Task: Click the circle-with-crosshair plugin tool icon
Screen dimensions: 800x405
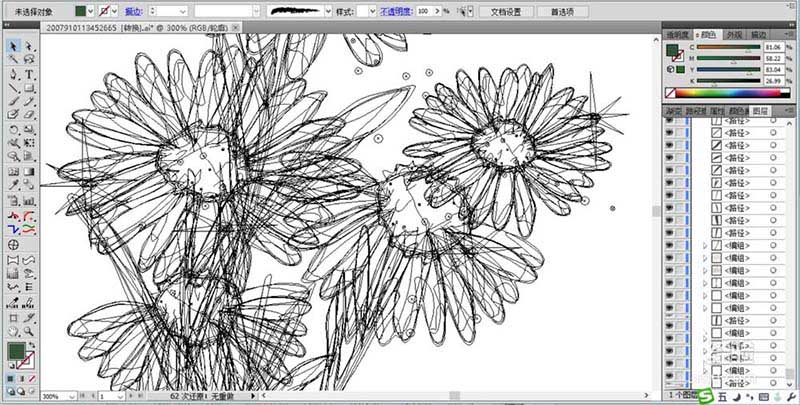Action: pos(14,245)
